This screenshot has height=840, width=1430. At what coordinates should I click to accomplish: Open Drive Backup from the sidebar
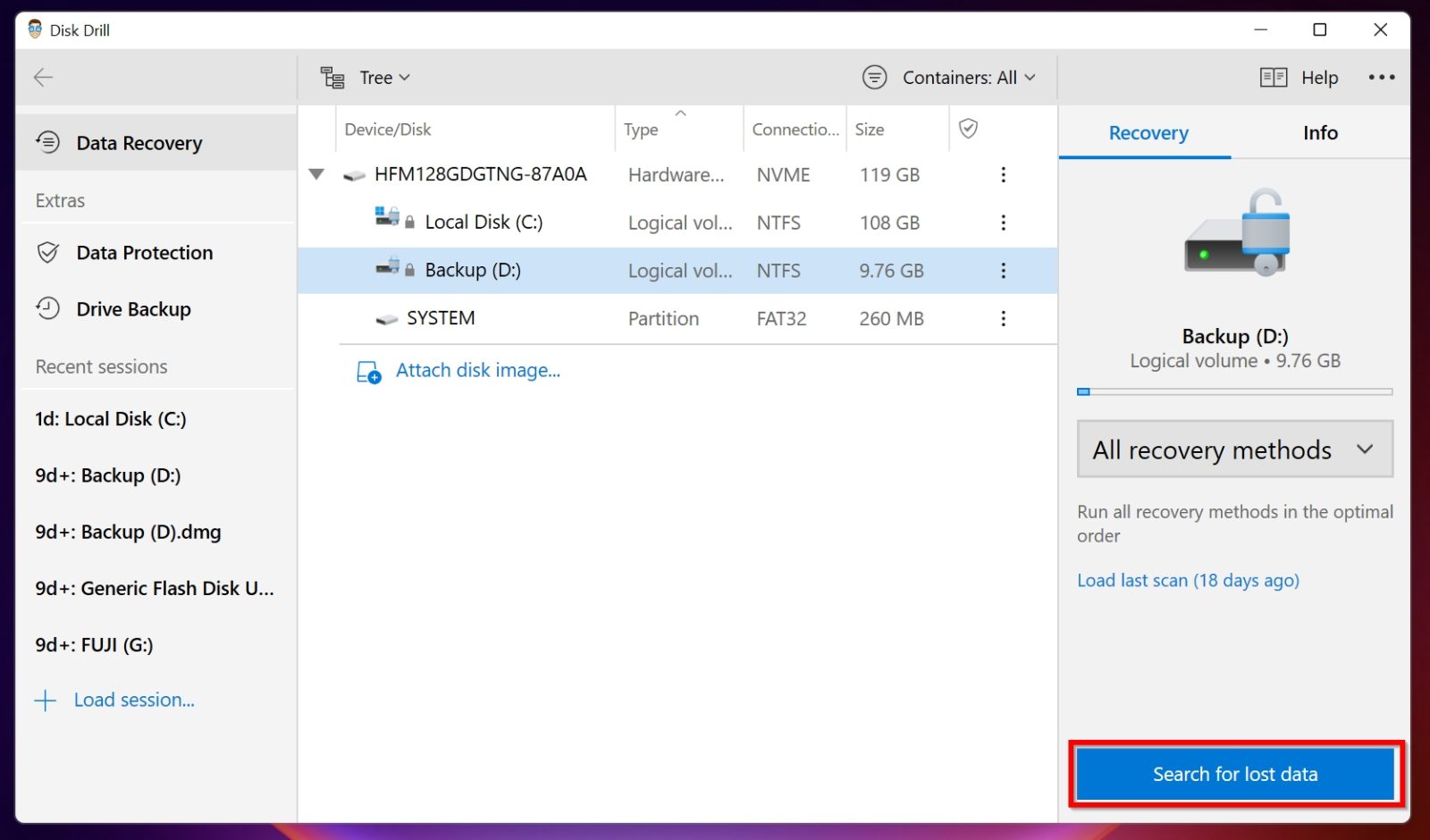(x=48, y=309)
